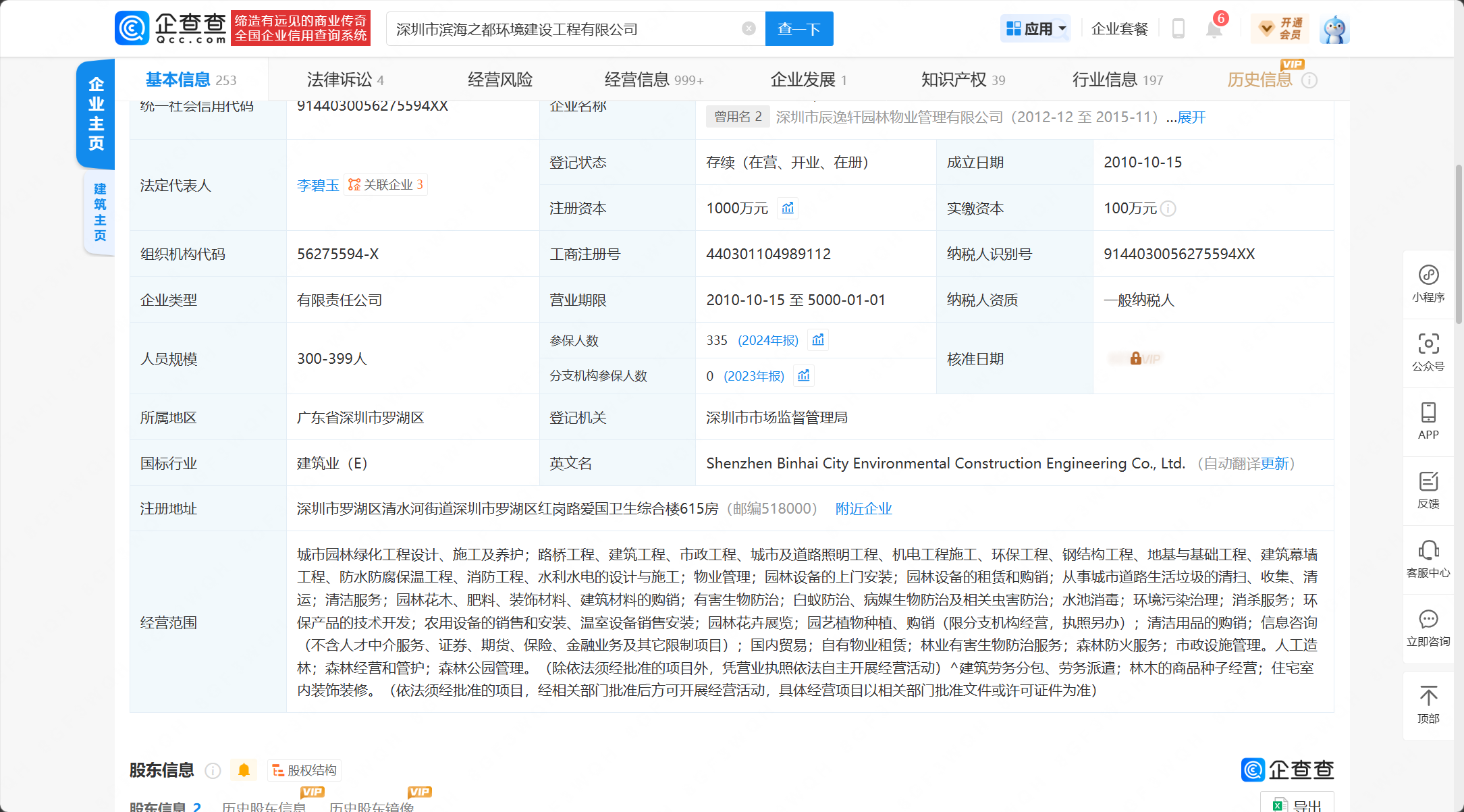Expand former names with 展开 link
Screen dimensions: 1464x812
coord(1191,117)
